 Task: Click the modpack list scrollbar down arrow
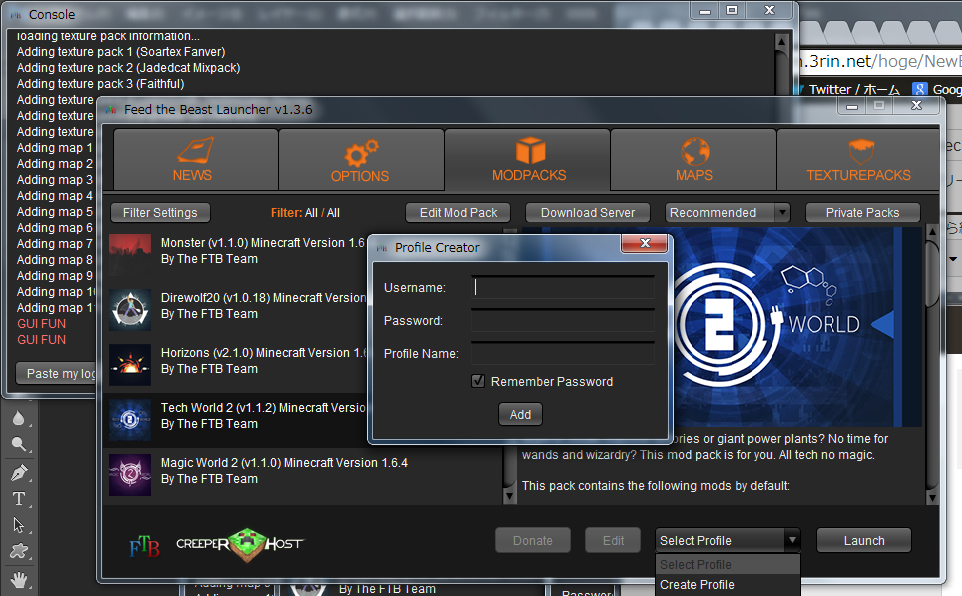click(x=509, y=495)
